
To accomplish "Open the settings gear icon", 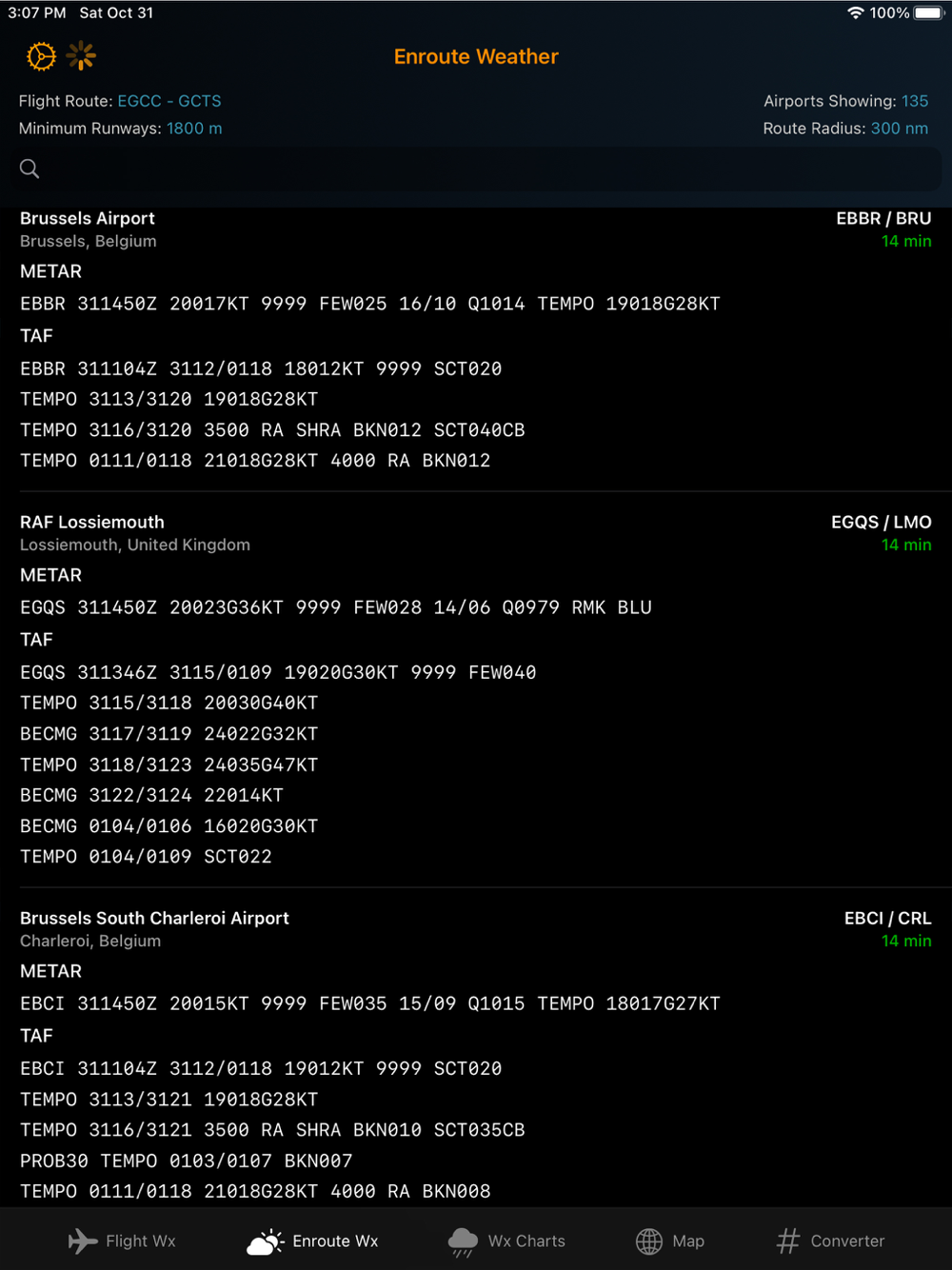I will (x=41, y=57).
